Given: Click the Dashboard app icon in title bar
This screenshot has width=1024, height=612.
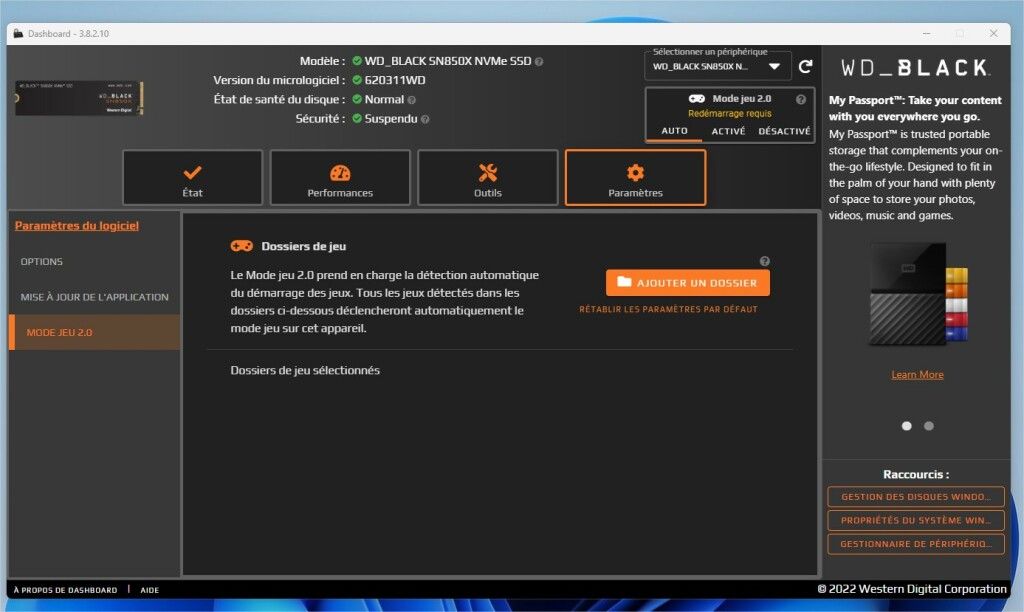Looking at the screenshot, I should coord(18,33).
